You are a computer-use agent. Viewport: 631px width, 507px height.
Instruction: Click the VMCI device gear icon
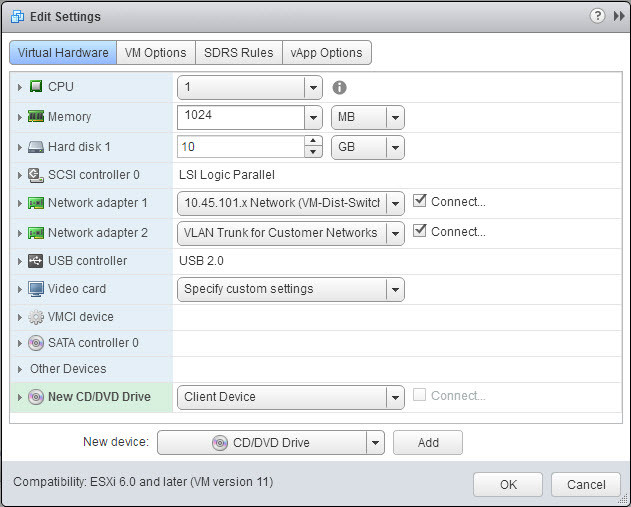pyautogui.click(x=36, y=317)
